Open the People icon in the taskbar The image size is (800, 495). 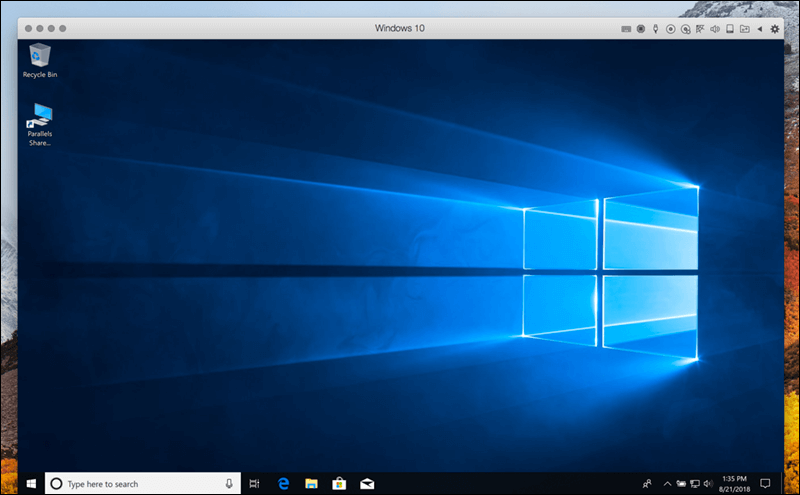tap(647, 483)
